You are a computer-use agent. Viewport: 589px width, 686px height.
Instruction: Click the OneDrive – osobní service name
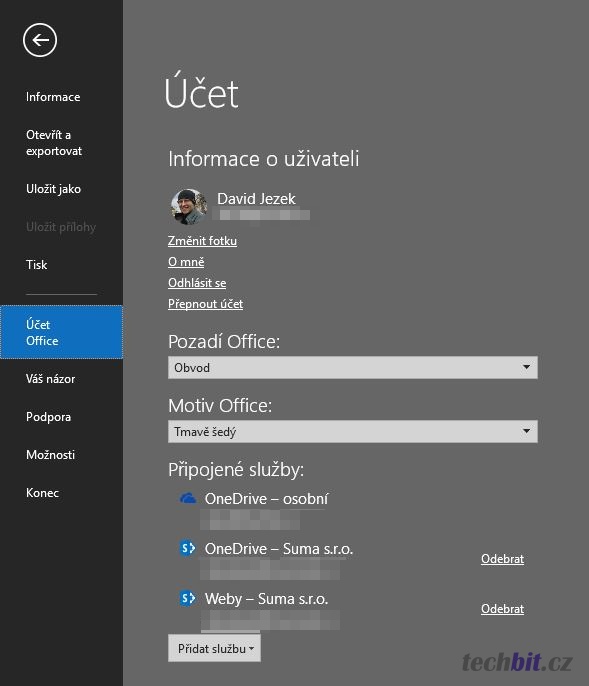(x=266, y=499)
